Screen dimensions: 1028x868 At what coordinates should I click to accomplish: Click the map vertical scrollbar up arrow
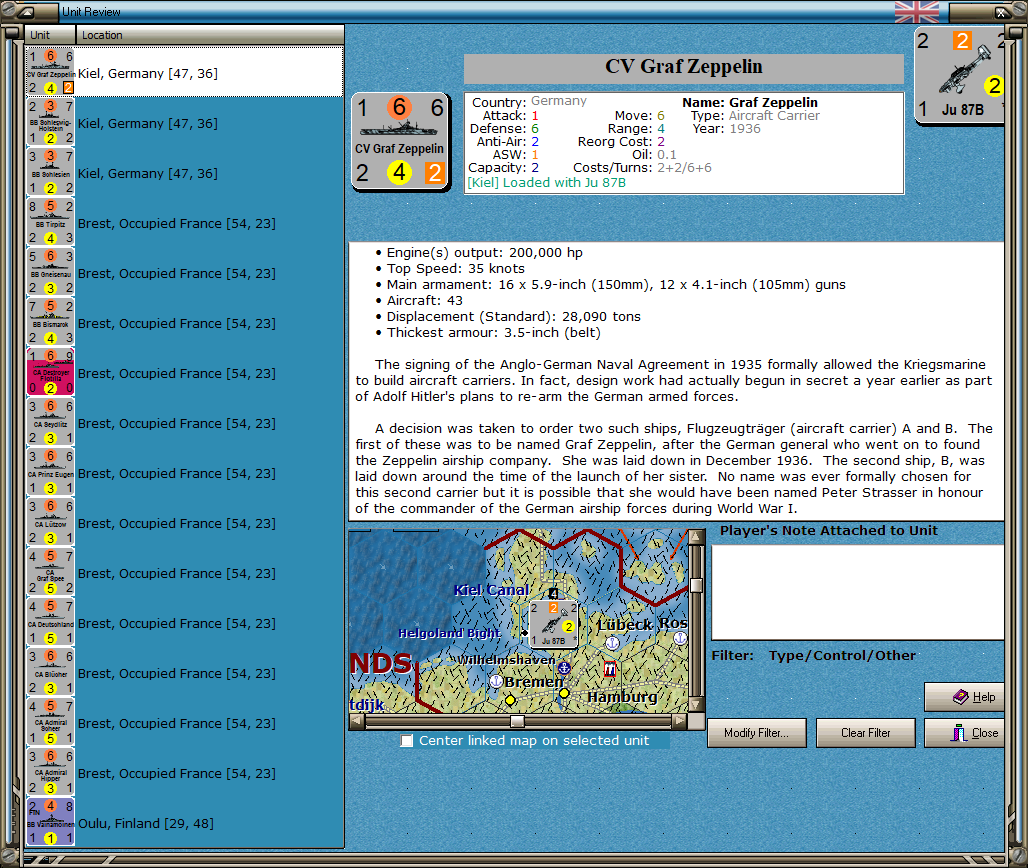pos(696,537)
